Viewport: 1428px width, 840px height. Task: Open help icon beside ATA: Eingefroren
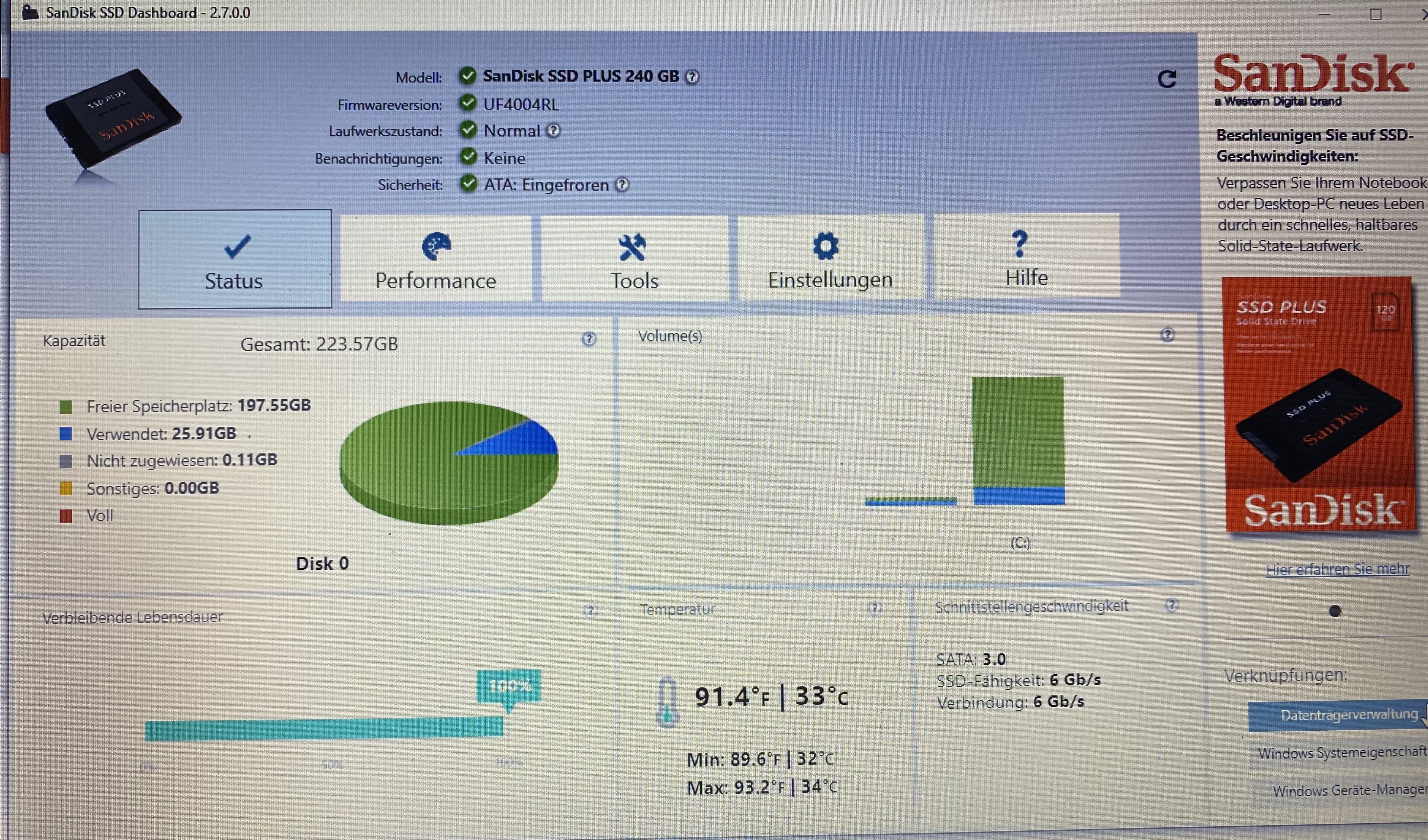(622, 185)
